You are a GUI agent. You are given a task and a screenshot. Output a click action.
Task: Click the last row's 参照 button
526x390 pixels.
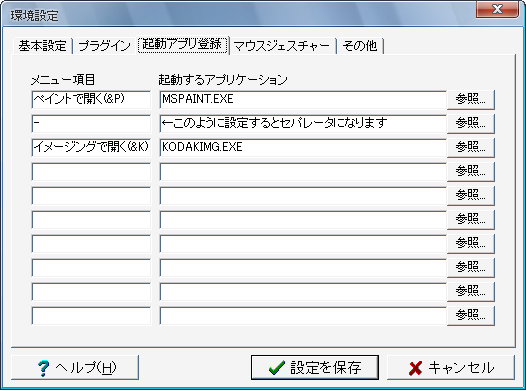471,315
